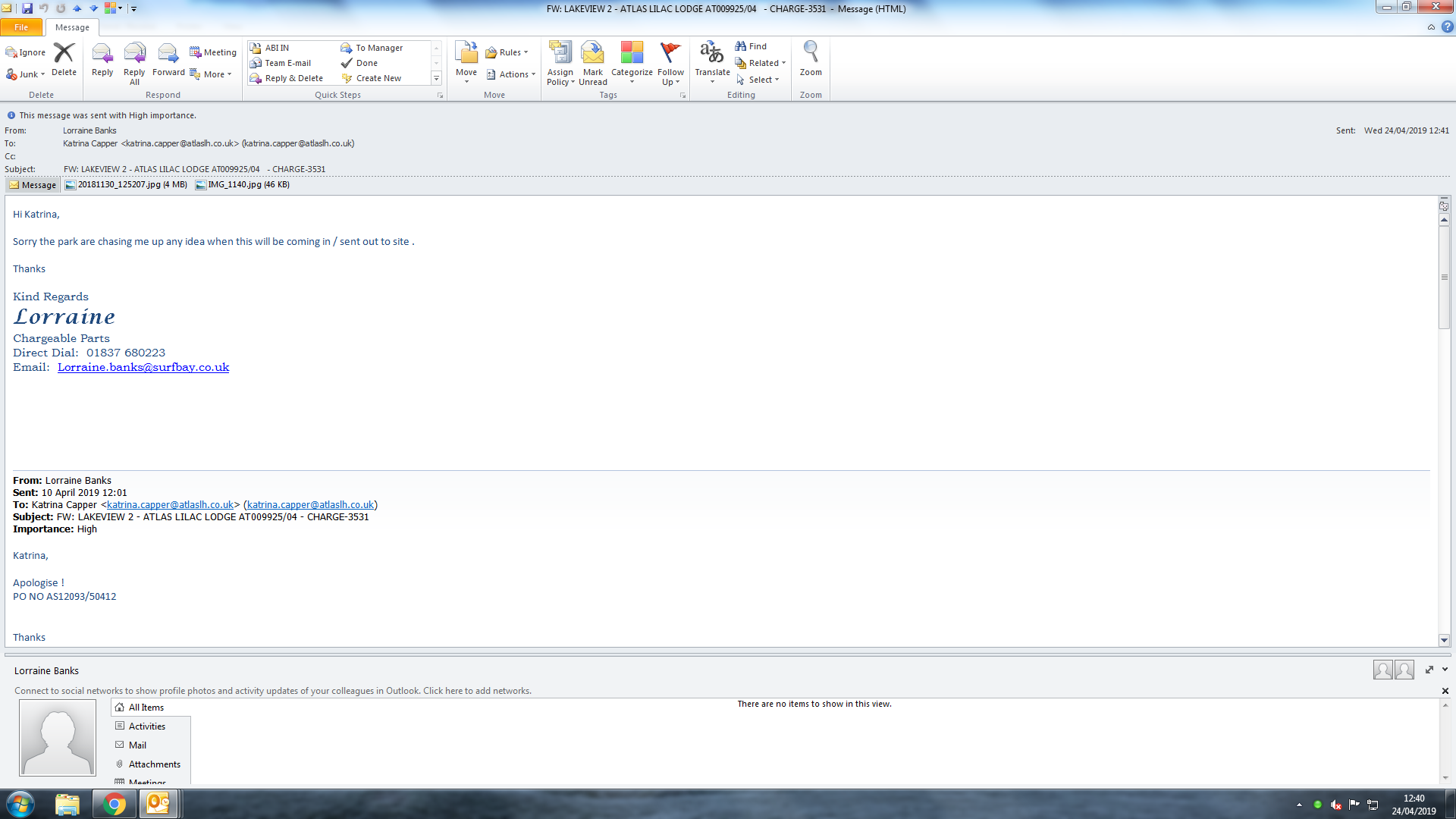Forward this message
This screenshot has height=819, width=1456.
pyautogui.click(x=168, y=58)
